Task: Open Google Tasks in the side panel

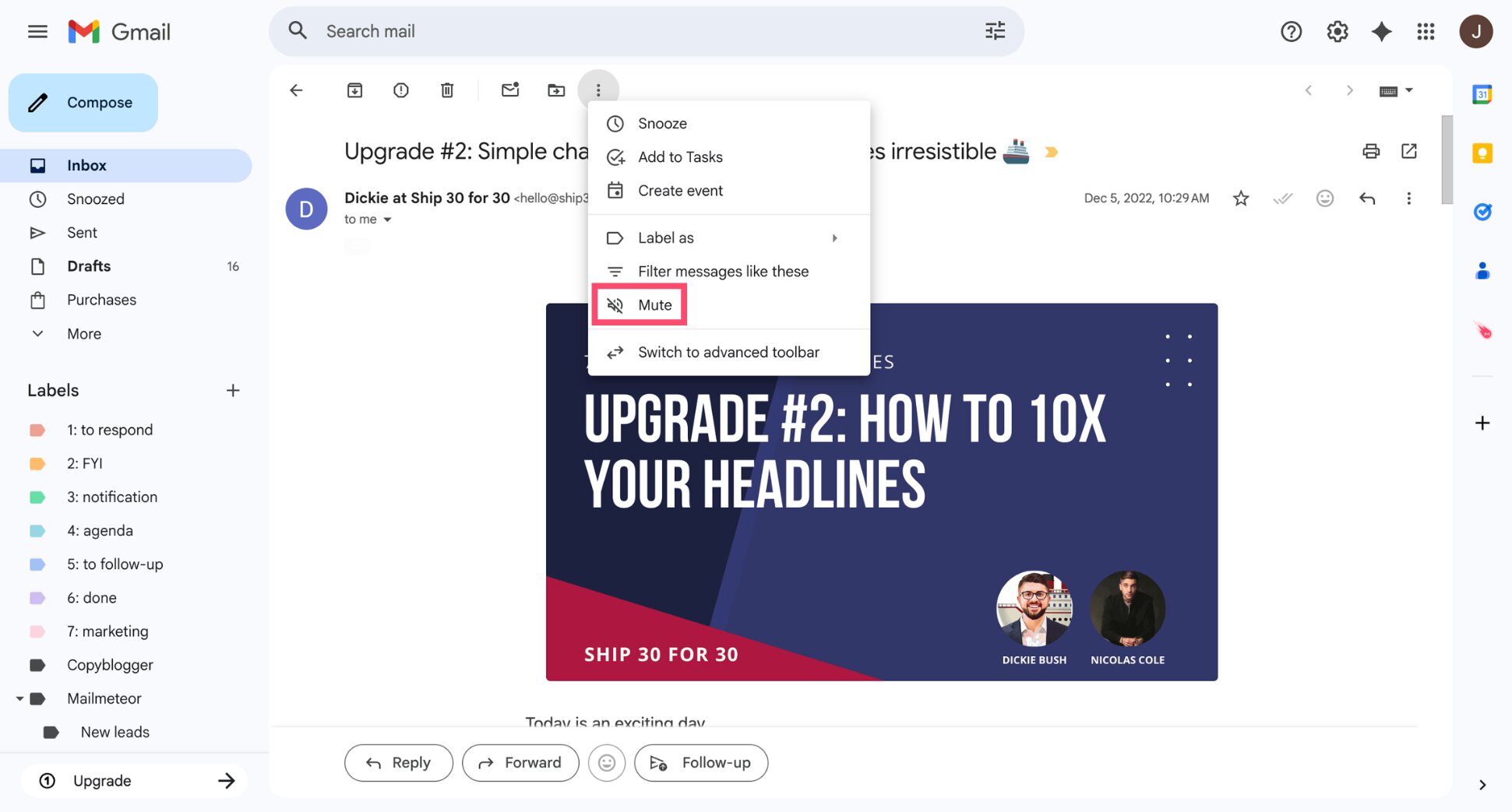Action: pos(1484,212)
